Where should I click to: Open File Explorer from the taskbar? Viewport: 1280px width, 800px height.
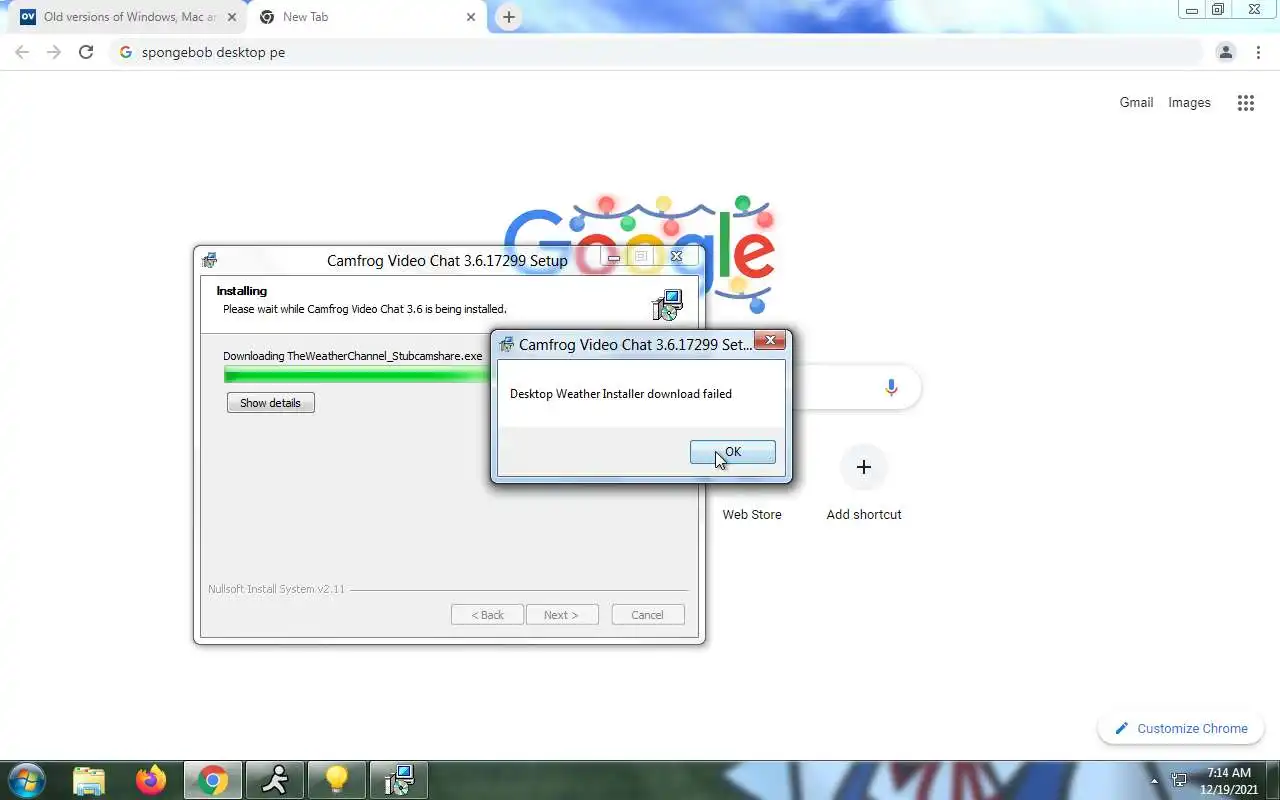click(89, 780)
